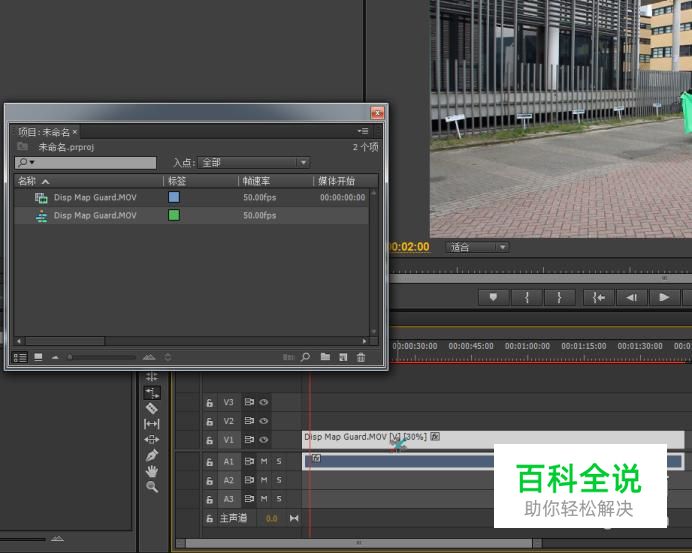The height and width of the screenshot is (553, 692).
Task: Open the 适合 zoom level dropdown
Action: [478, 248]
